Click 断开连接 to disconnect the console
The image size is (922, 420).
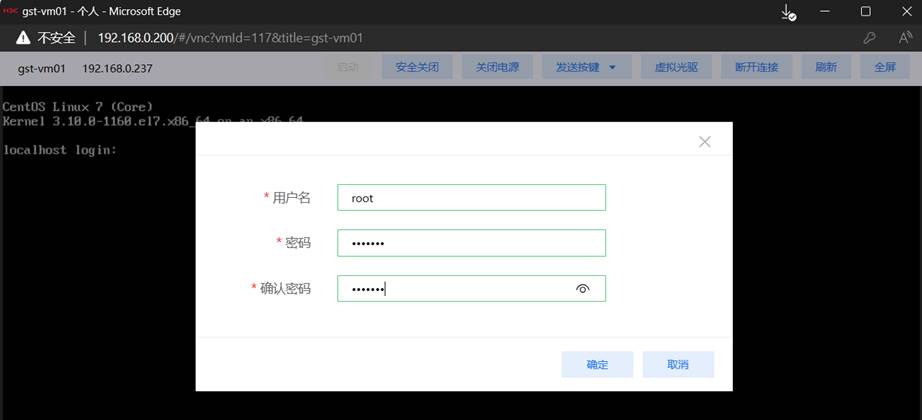coord(757,67)
